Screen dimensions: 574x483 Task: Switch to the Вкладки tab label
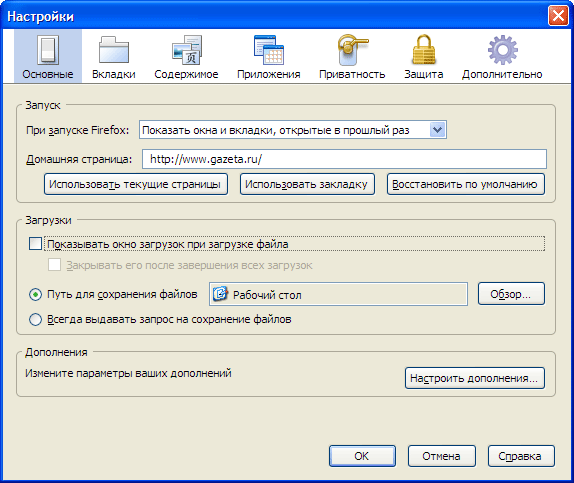tap(114, 74)
